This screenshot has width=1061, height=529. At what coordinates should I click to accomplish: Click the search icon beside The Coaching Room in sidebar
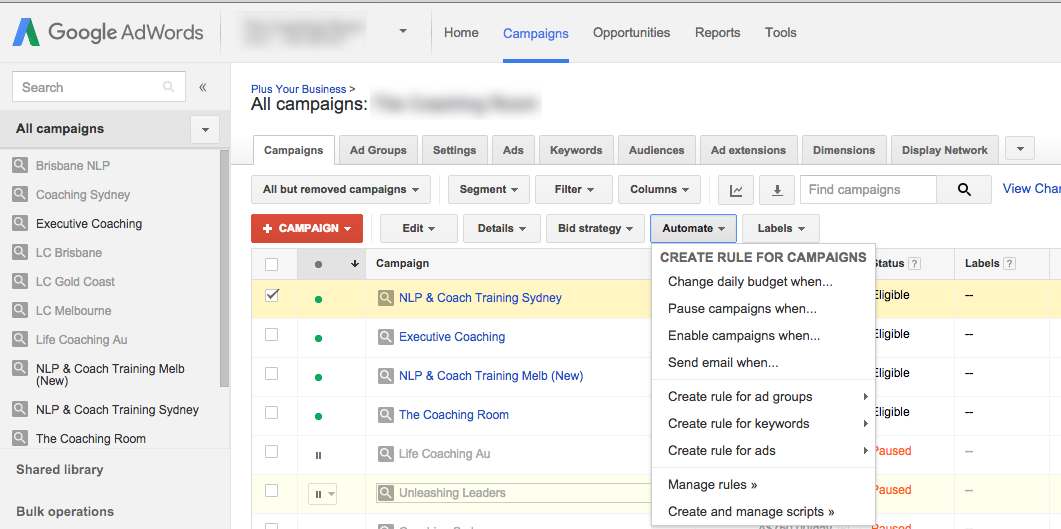[20, 438]
